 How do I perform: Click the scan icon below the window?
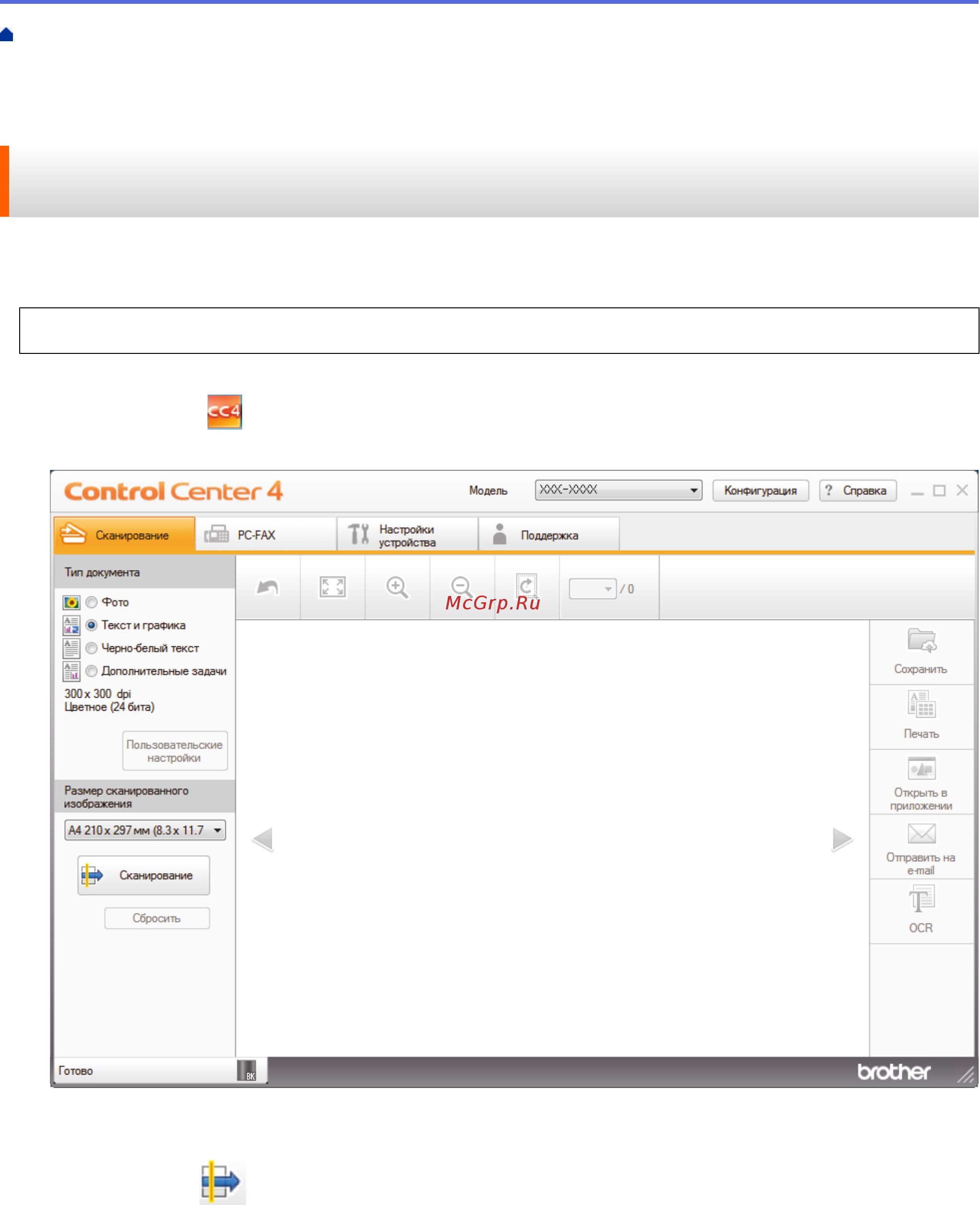tap(222, 1182)
